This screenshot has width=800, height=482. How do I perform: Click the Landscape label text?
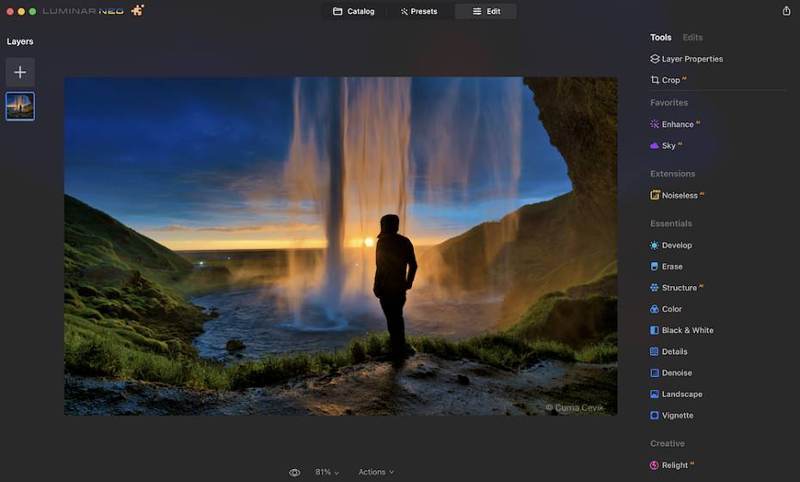point(682,394)
